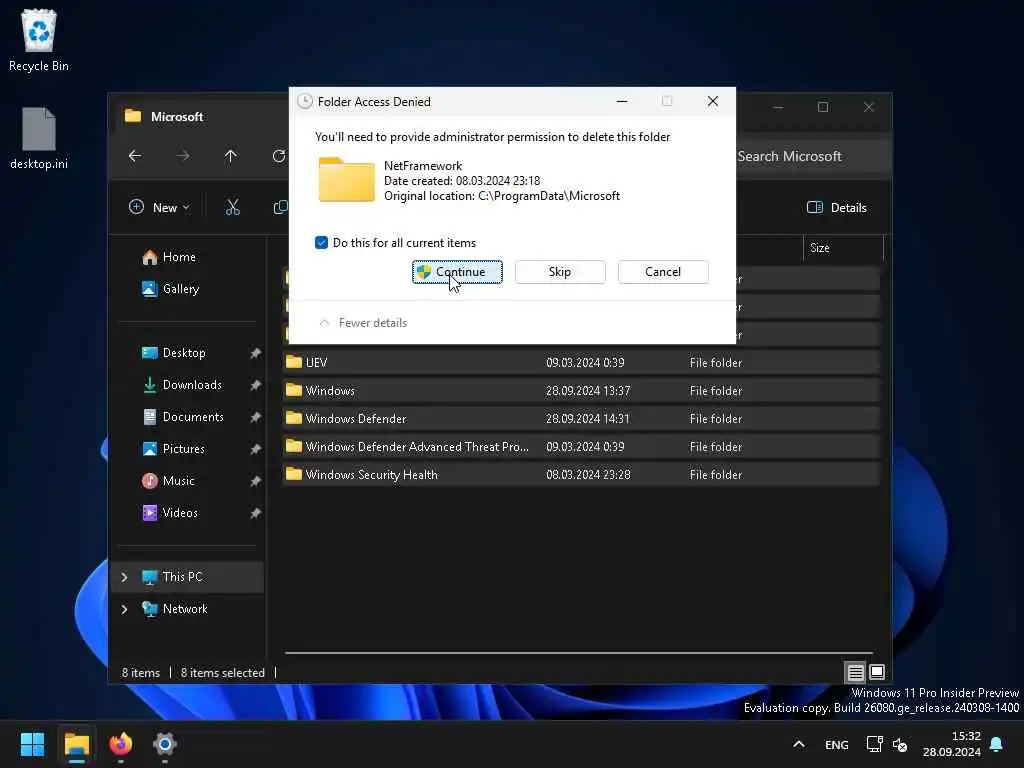Switch to large thumbnails view

tap(877, 672)
